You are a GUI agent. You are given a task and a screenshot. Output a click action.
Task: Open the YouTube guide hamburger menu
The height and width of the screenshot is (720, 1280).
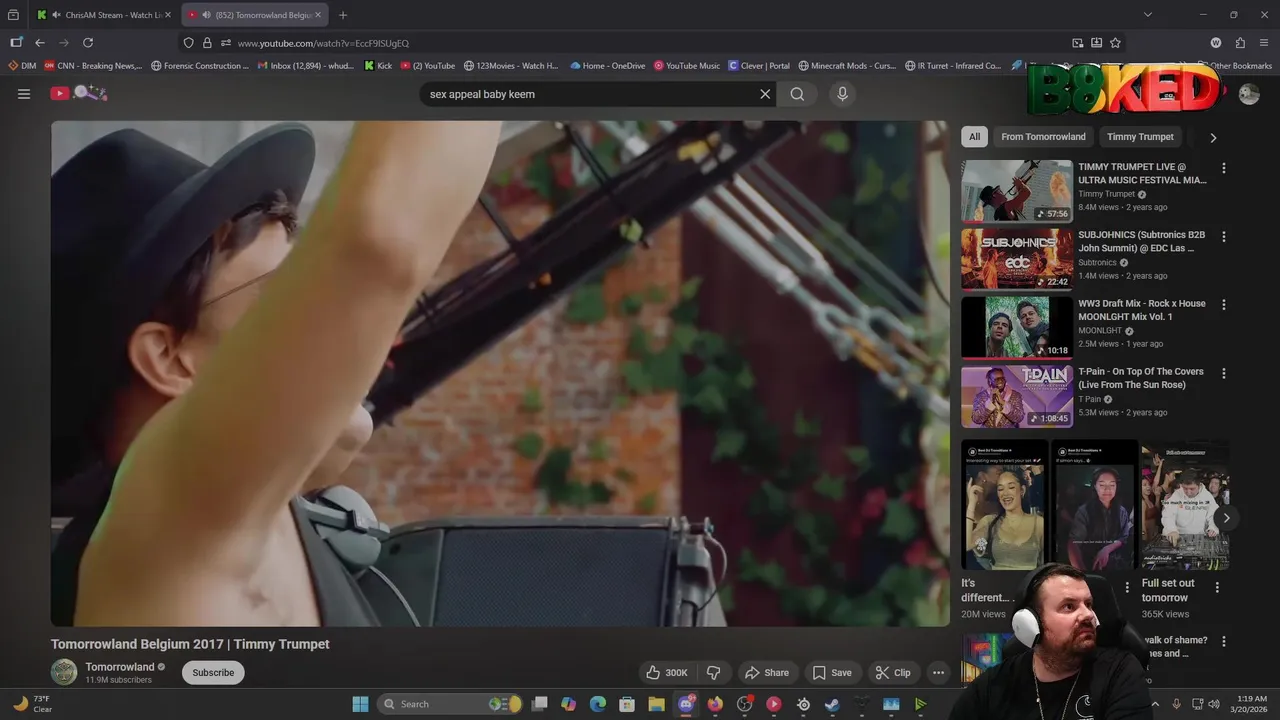coord(24,94)
